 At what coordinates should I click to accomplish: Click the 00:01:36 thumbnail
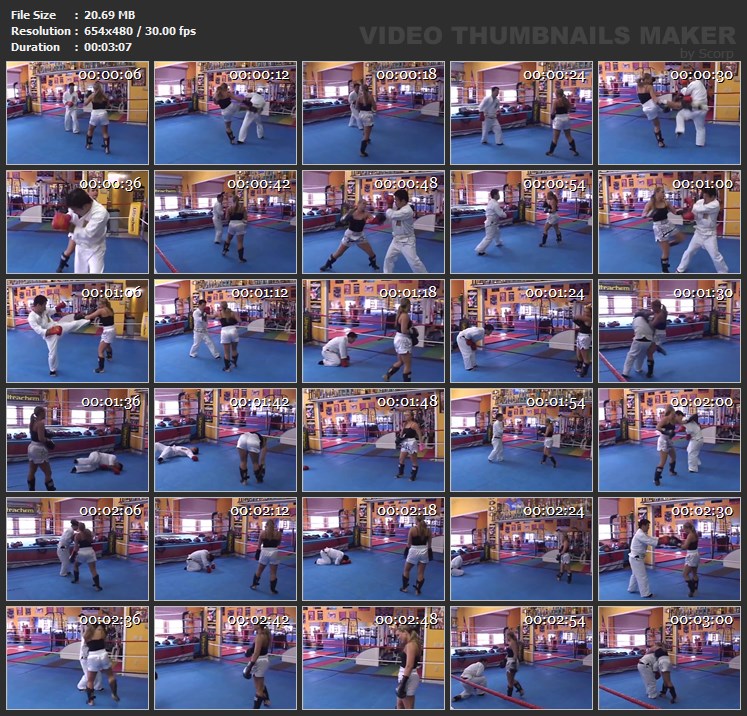pos(77,440)
